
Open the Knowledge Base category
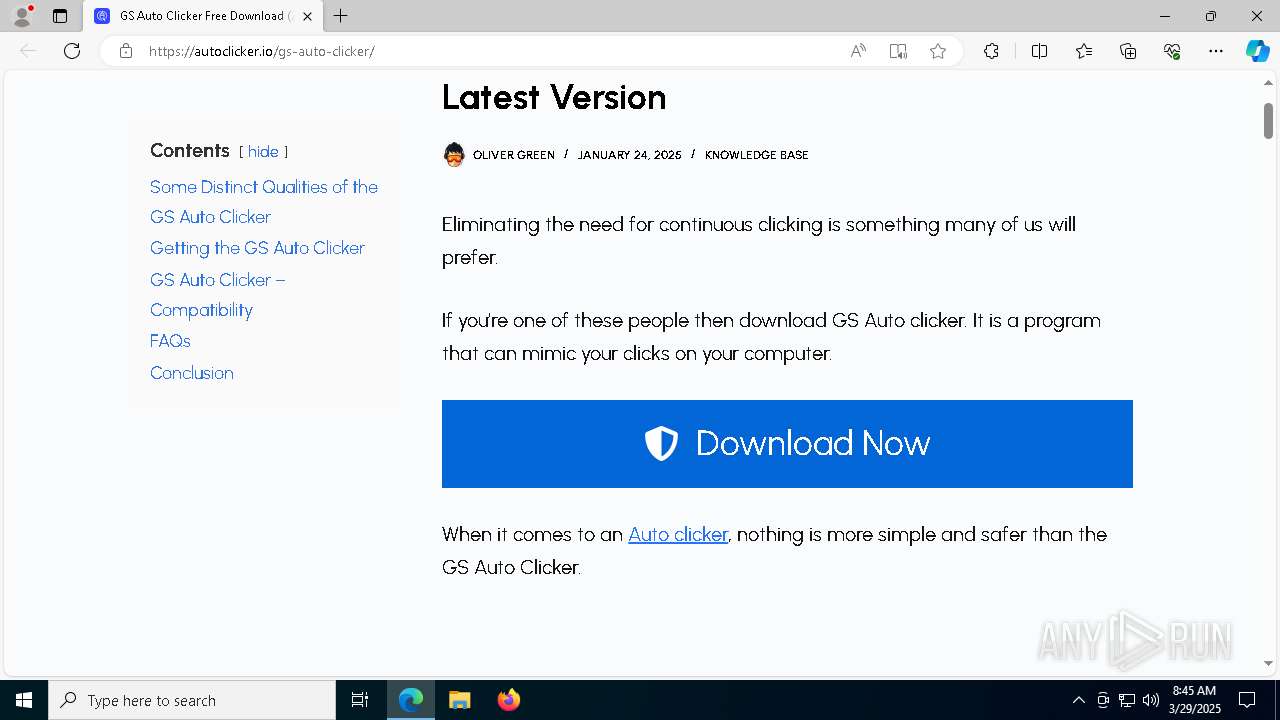[757, 155]
